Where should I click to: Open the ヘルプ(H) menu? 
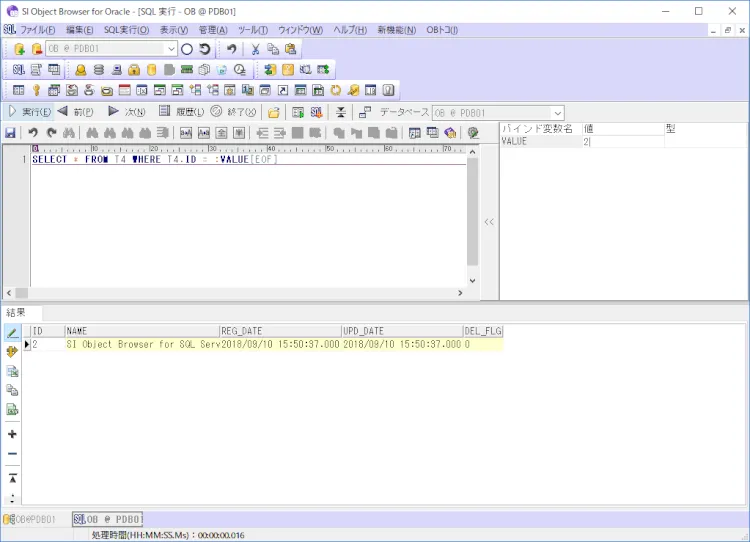pyautogui.click(x=350, y=30)
